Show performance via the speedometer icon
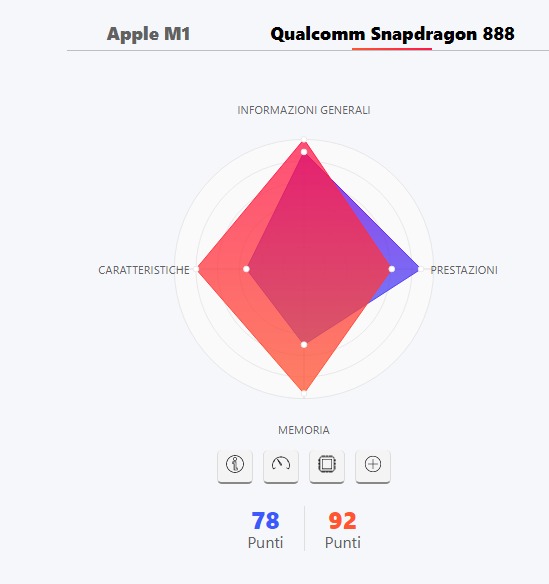 (x=281, y=466)
